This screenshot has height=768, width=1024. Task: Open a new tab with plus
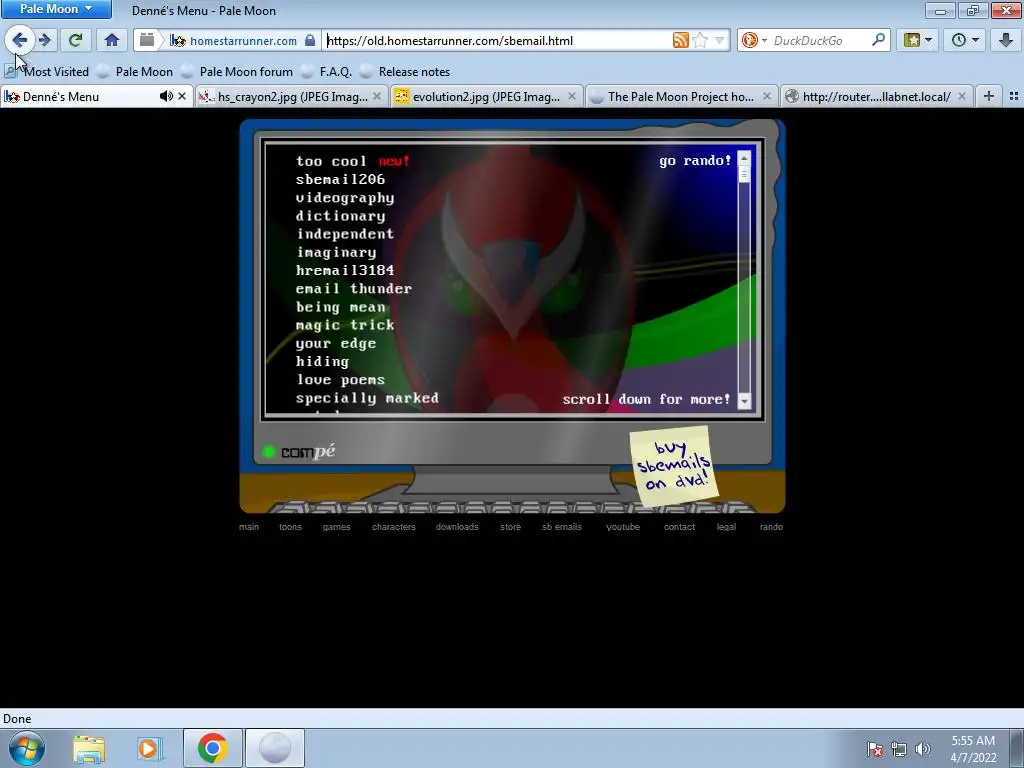click(x=989, y=97)
